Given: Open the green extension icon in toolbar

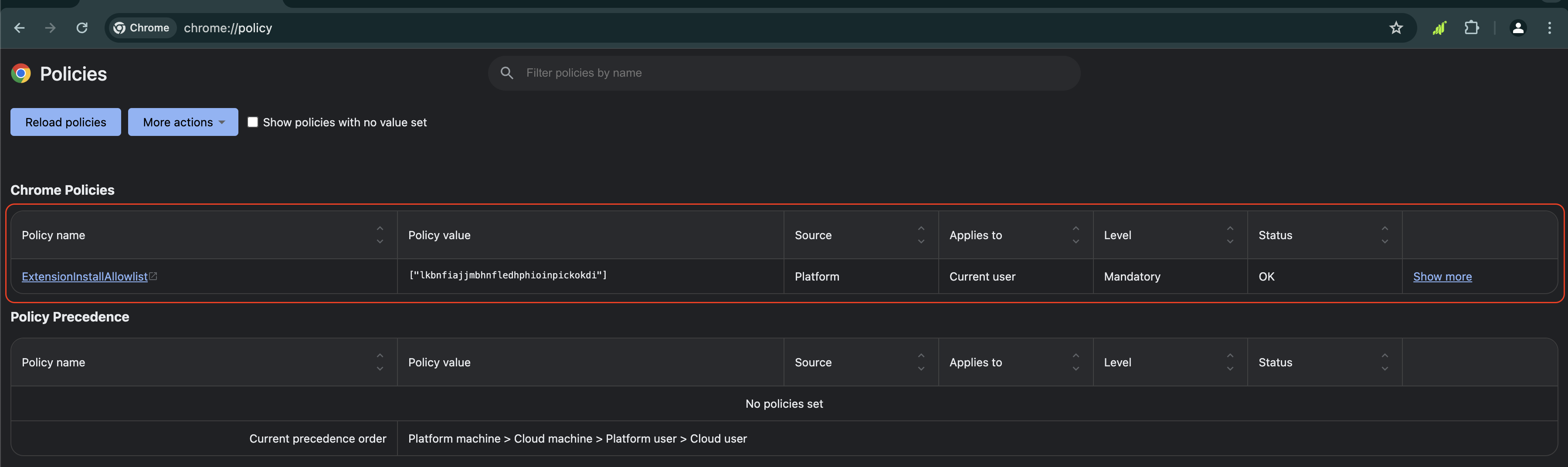Looking at the screenshot, I should (1439, 28).
